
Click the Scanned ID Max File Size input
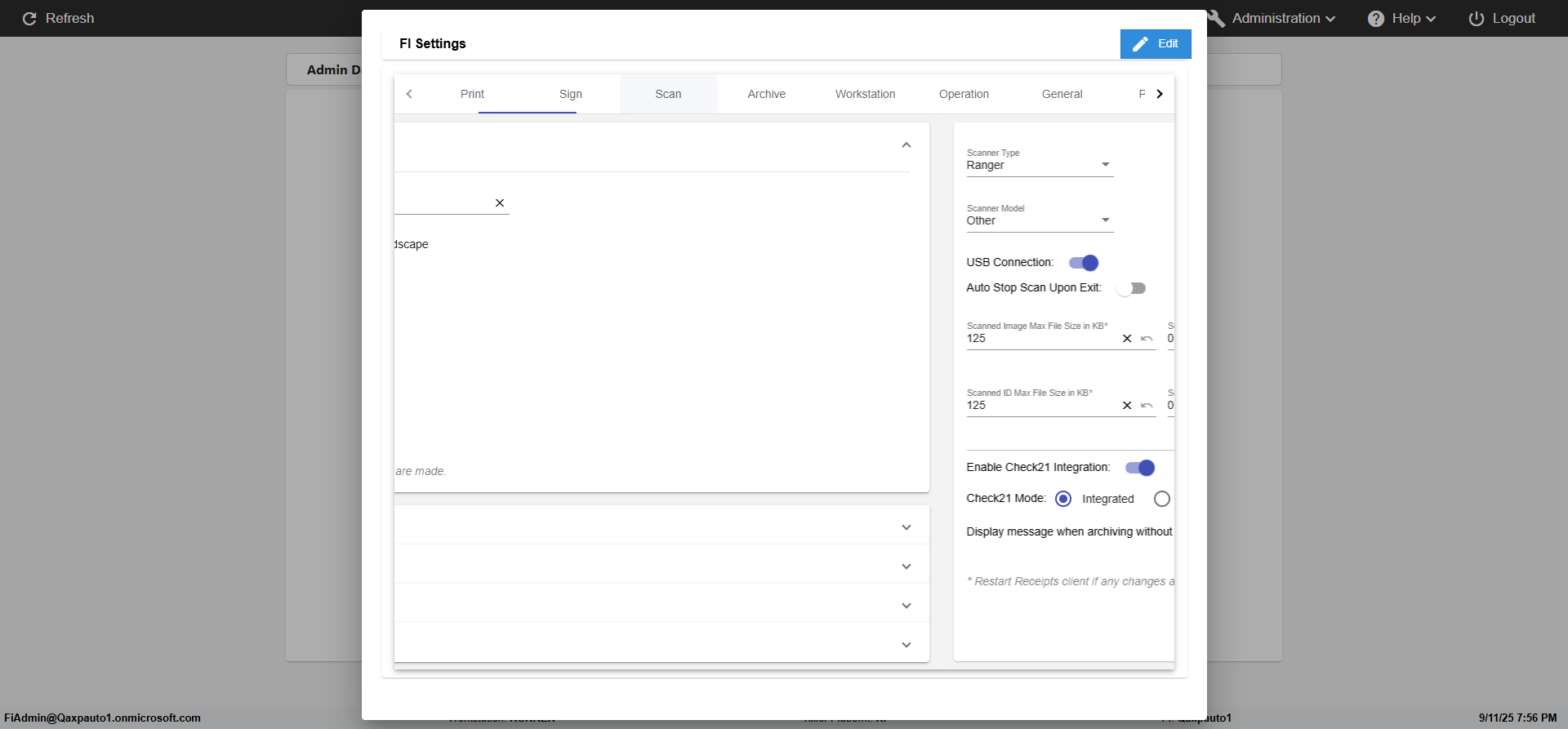click(x=1040, y=406)
